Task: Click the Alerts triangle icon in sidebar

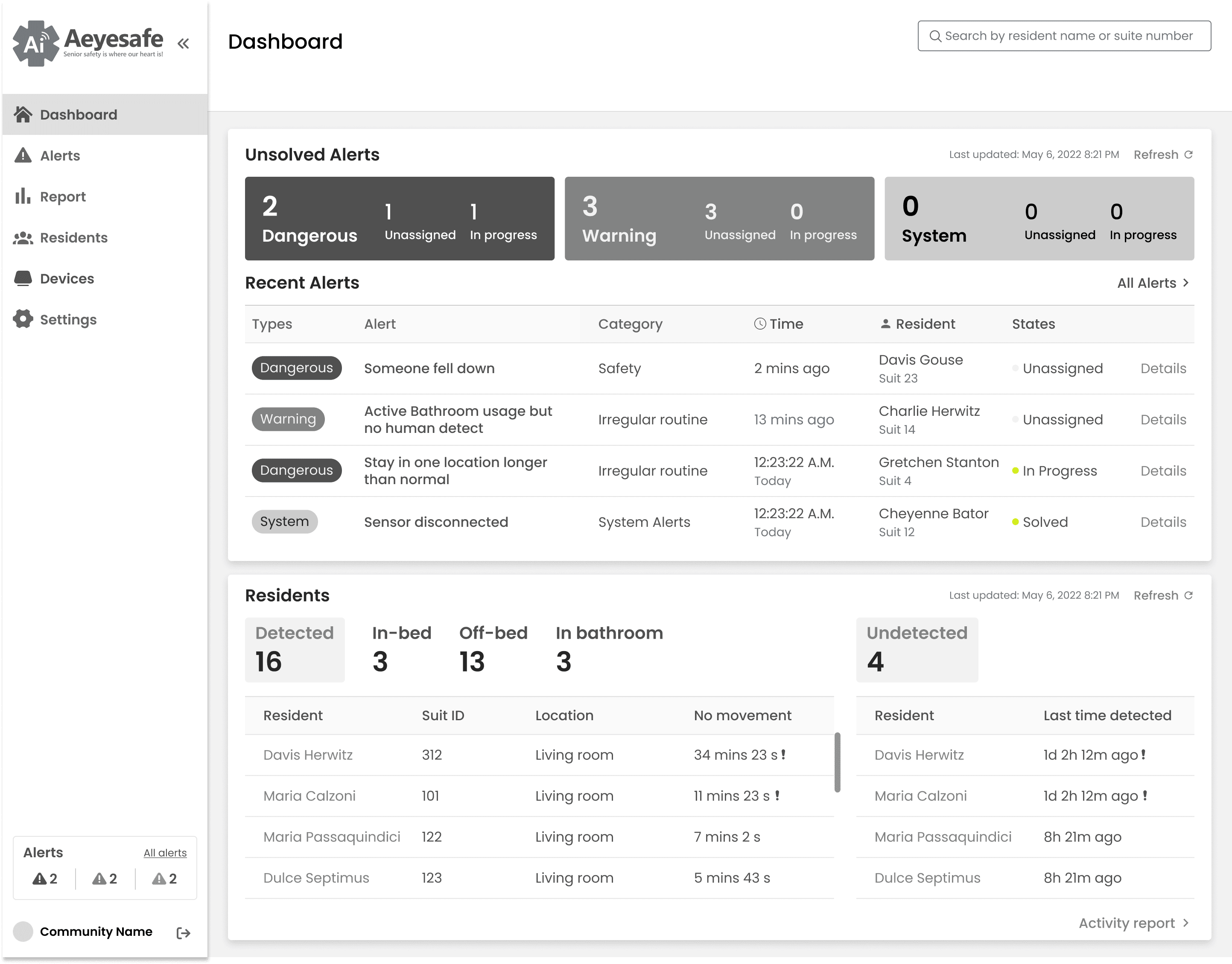Action: 23,155
